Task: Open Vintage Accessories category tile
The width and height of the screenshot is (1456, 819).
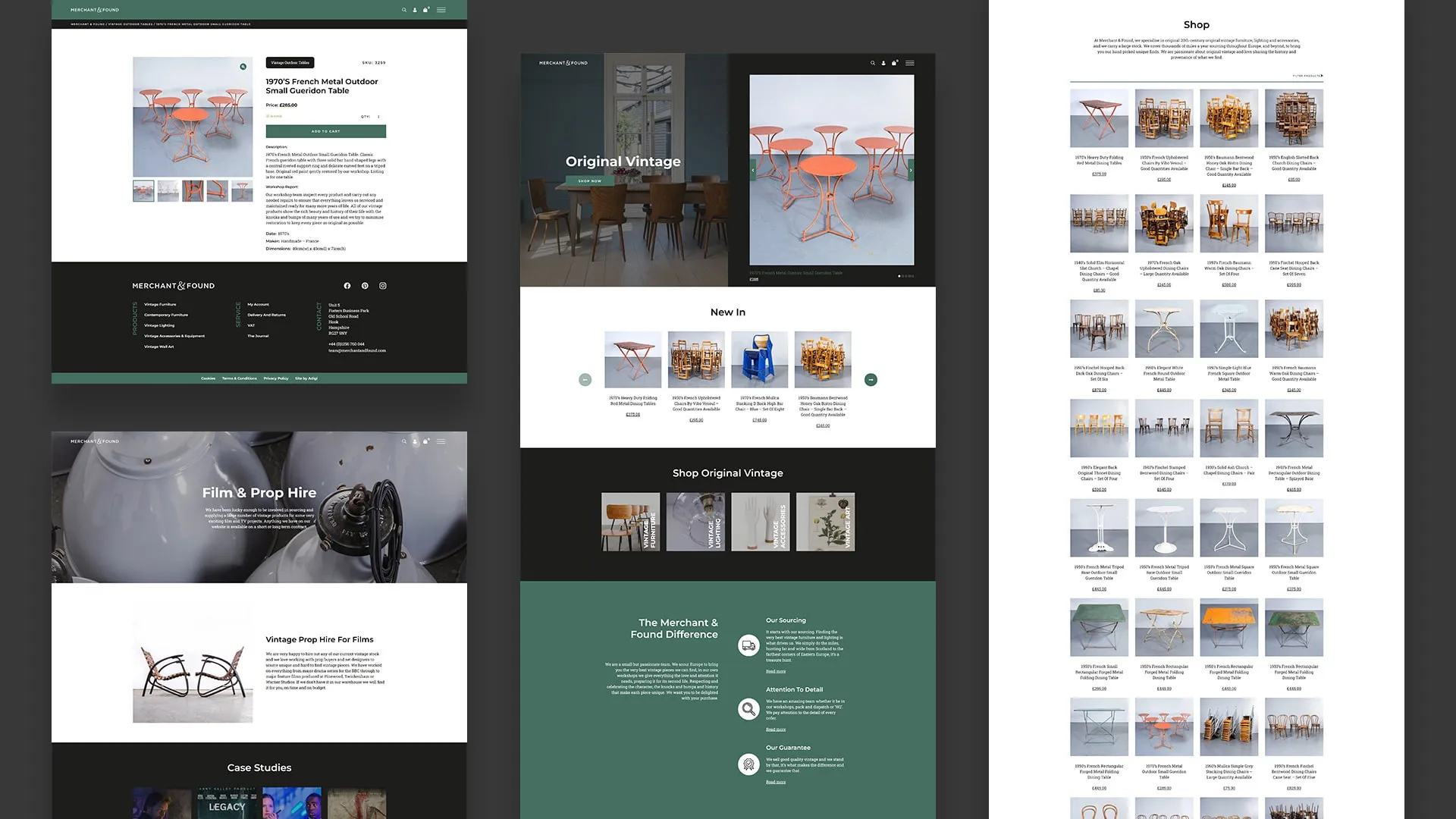Action: click(761, 522)
